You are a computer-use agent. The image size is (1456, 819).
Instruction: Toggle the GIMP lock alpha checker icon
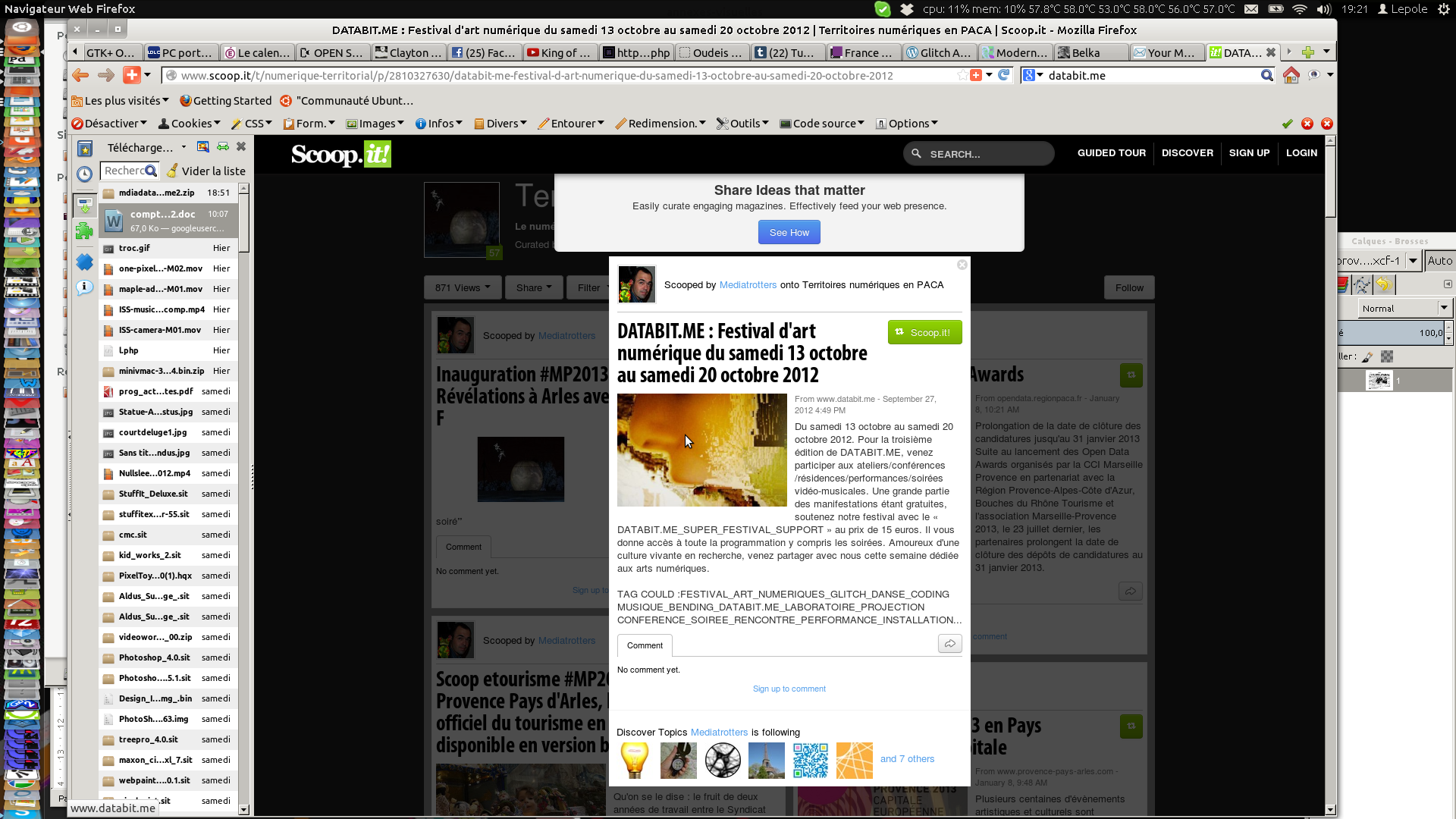tap(1387, 356)
